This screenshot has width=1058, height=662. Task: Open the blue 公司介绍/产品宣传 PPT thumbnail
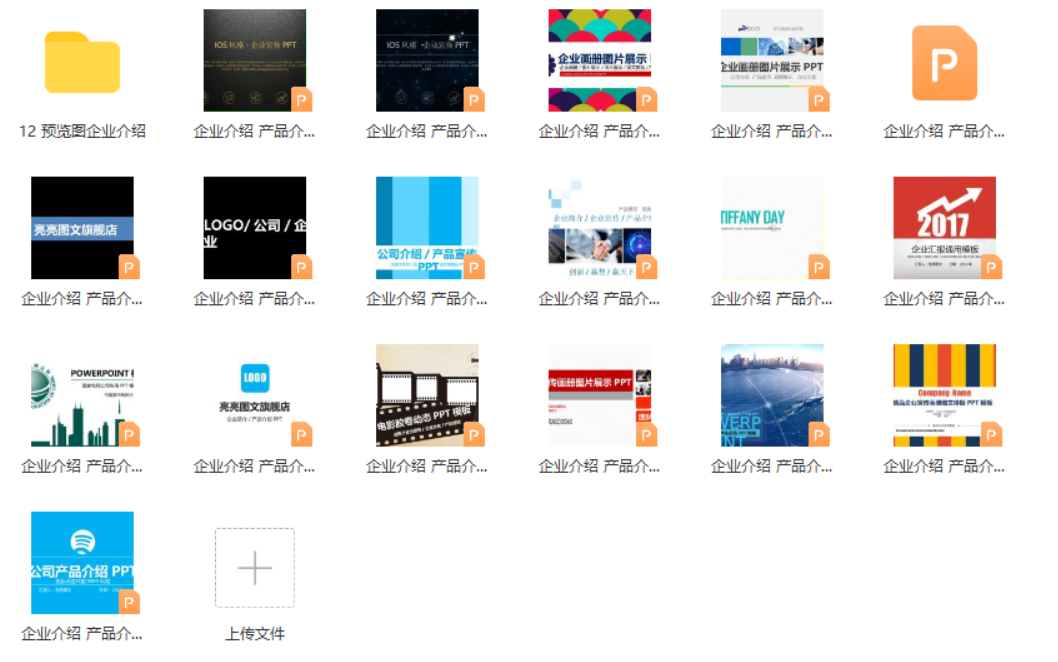(x=427, y=227)
